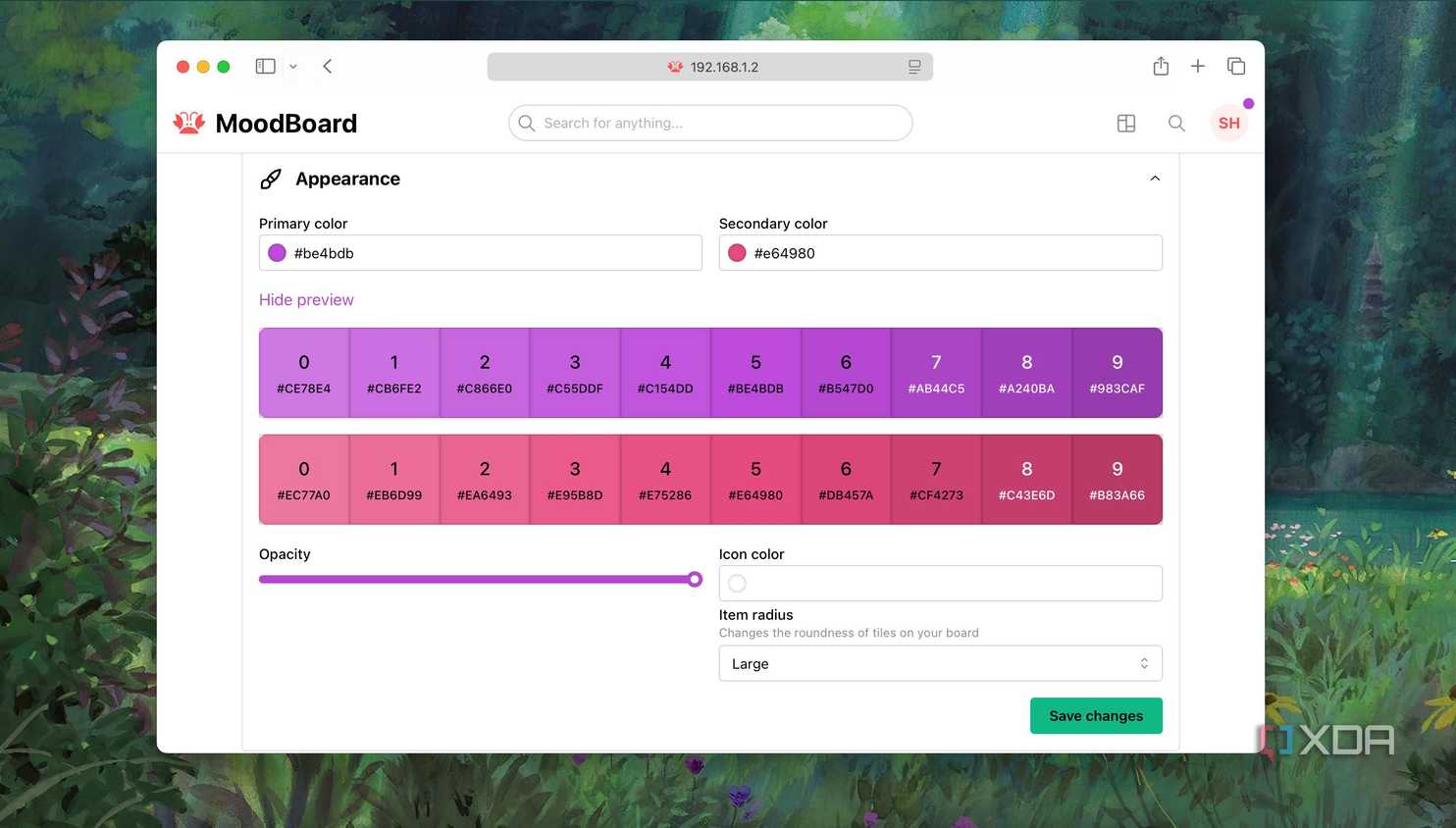Select pink shade 5 #E64980
The image size is (1456, 828).
coord(755,480)
